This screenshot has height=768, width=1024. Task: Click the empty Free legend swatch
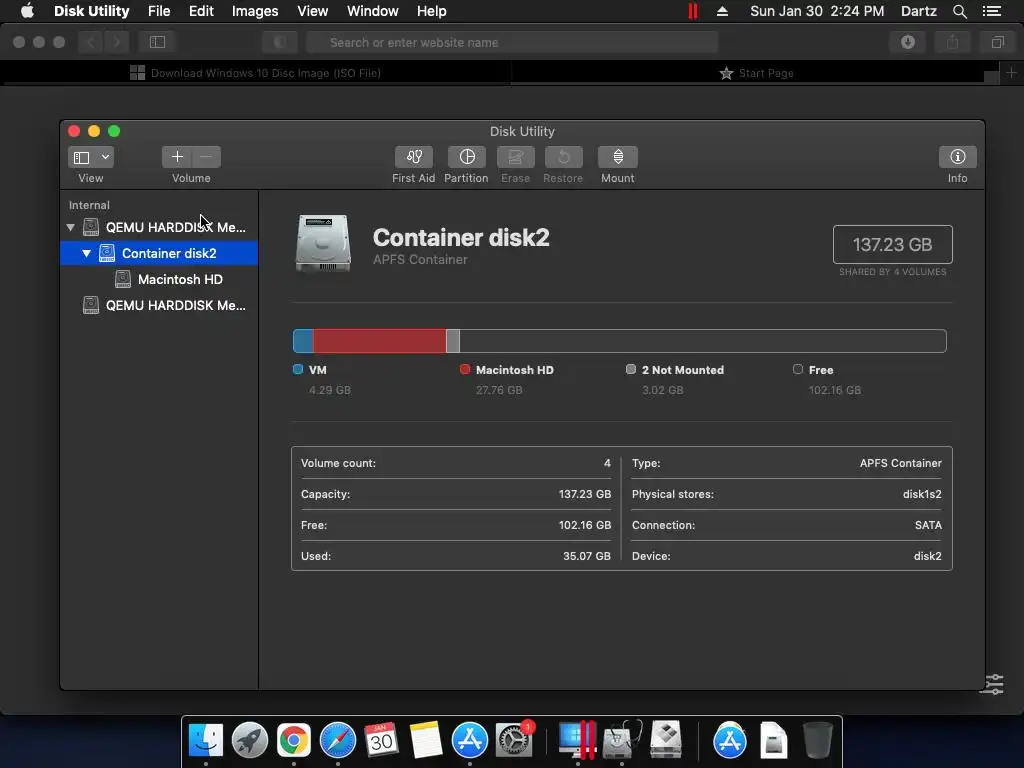coord(797,369)
